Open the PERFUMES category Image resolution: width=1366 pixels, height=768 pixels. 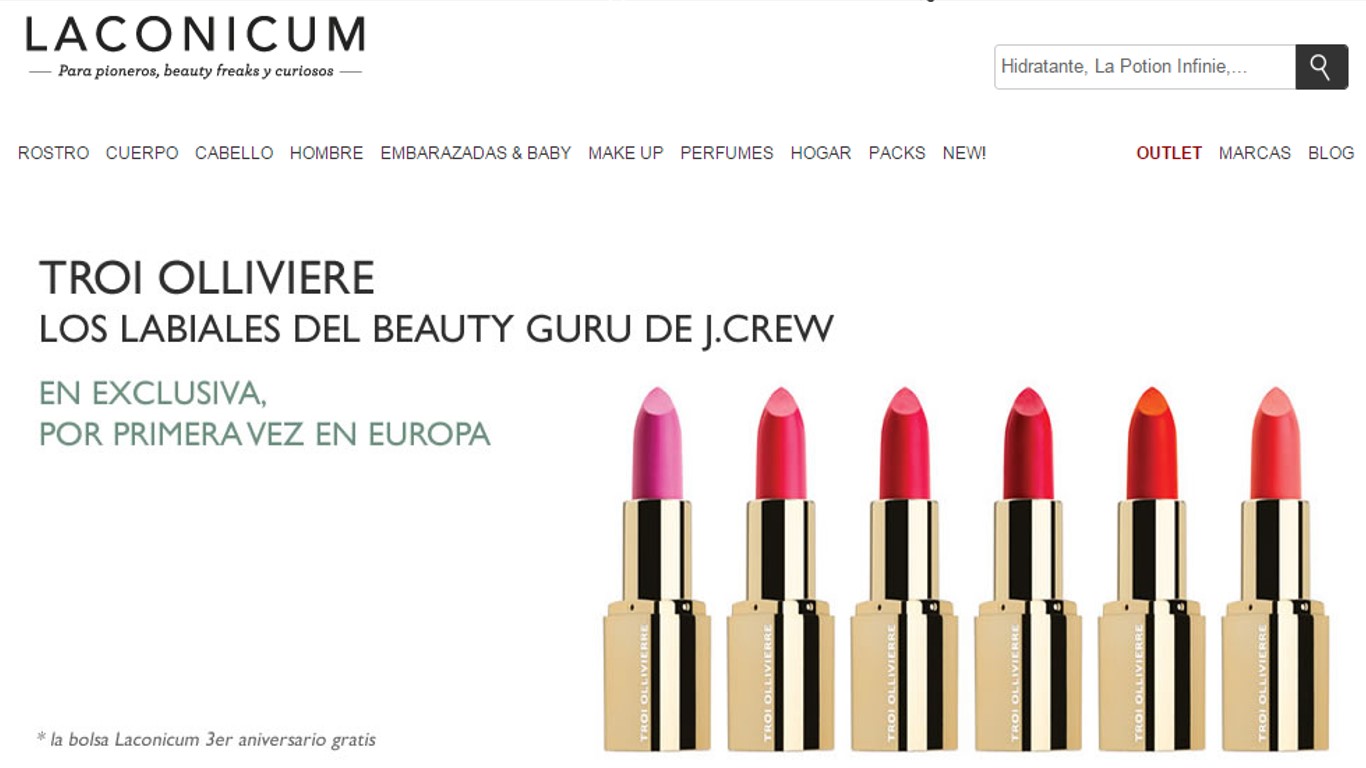[726, 153]
